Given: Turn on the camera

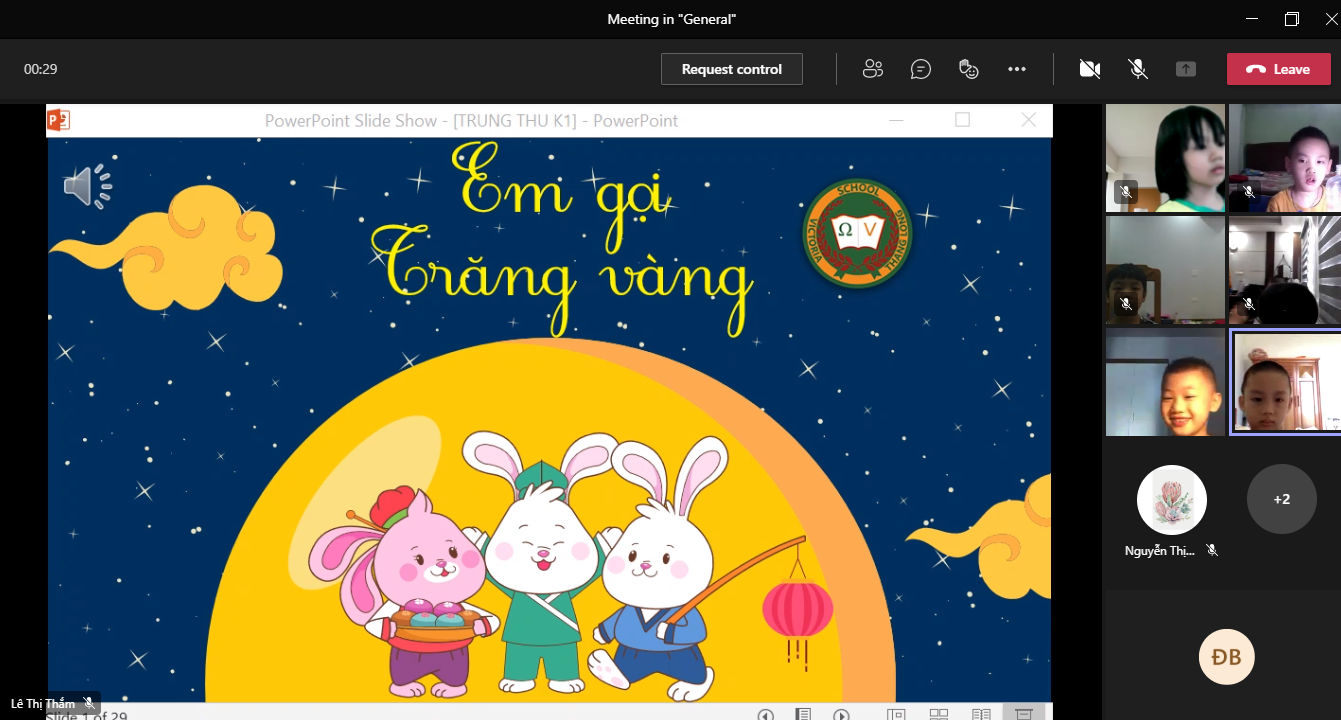Looking at the screenshot, I should point(1089,69).
